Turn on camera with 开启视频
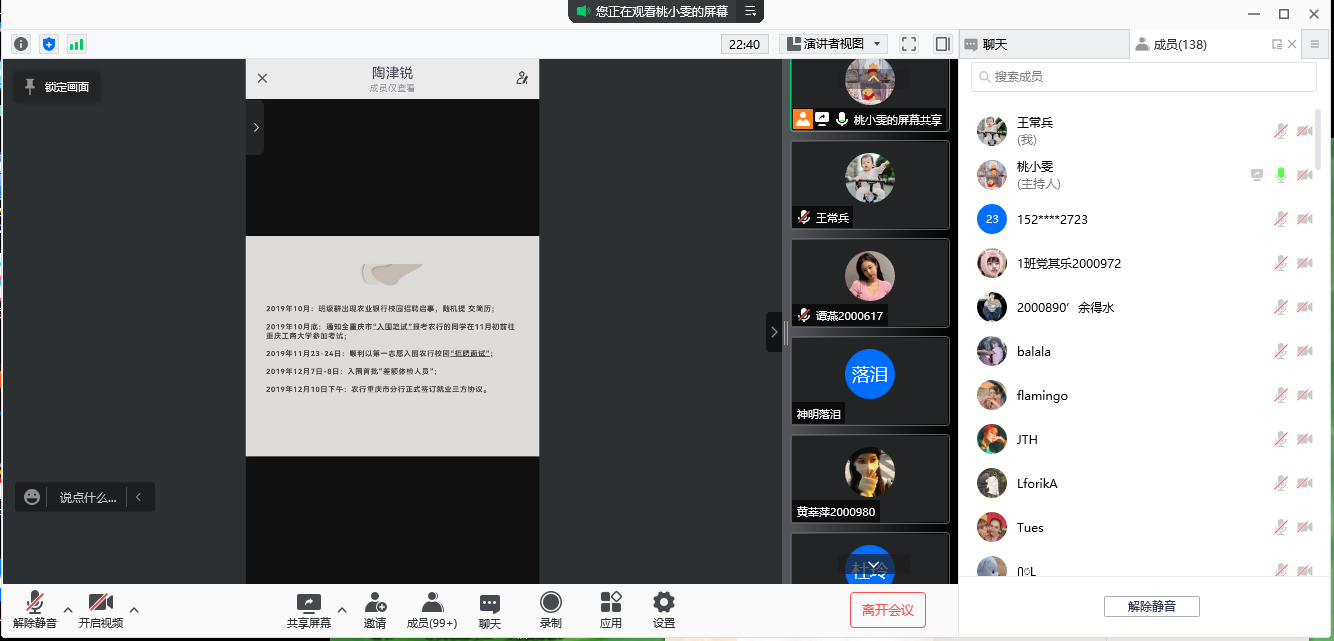 tap(100, 609)
